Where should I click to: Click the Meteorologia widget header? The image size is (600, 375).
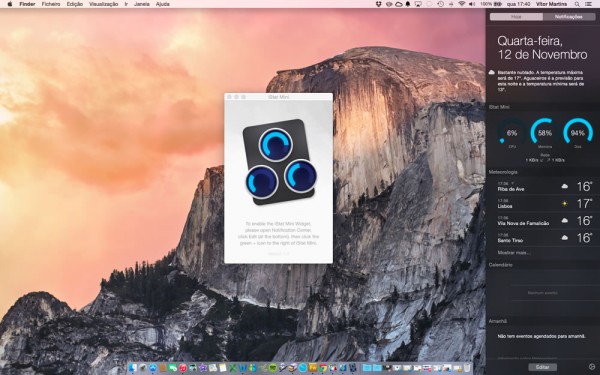(x=503, y=172)
